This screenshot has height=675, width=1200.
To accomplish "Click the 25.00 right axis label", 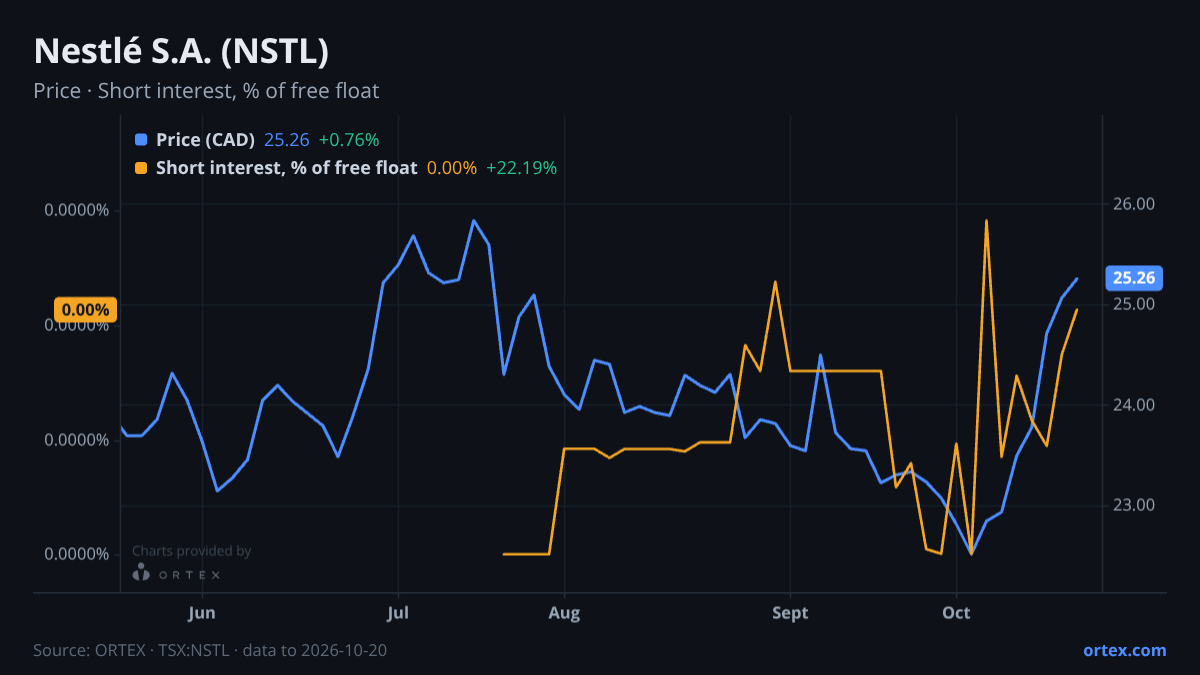I will pyautogui.click(x=1136, y=304).
